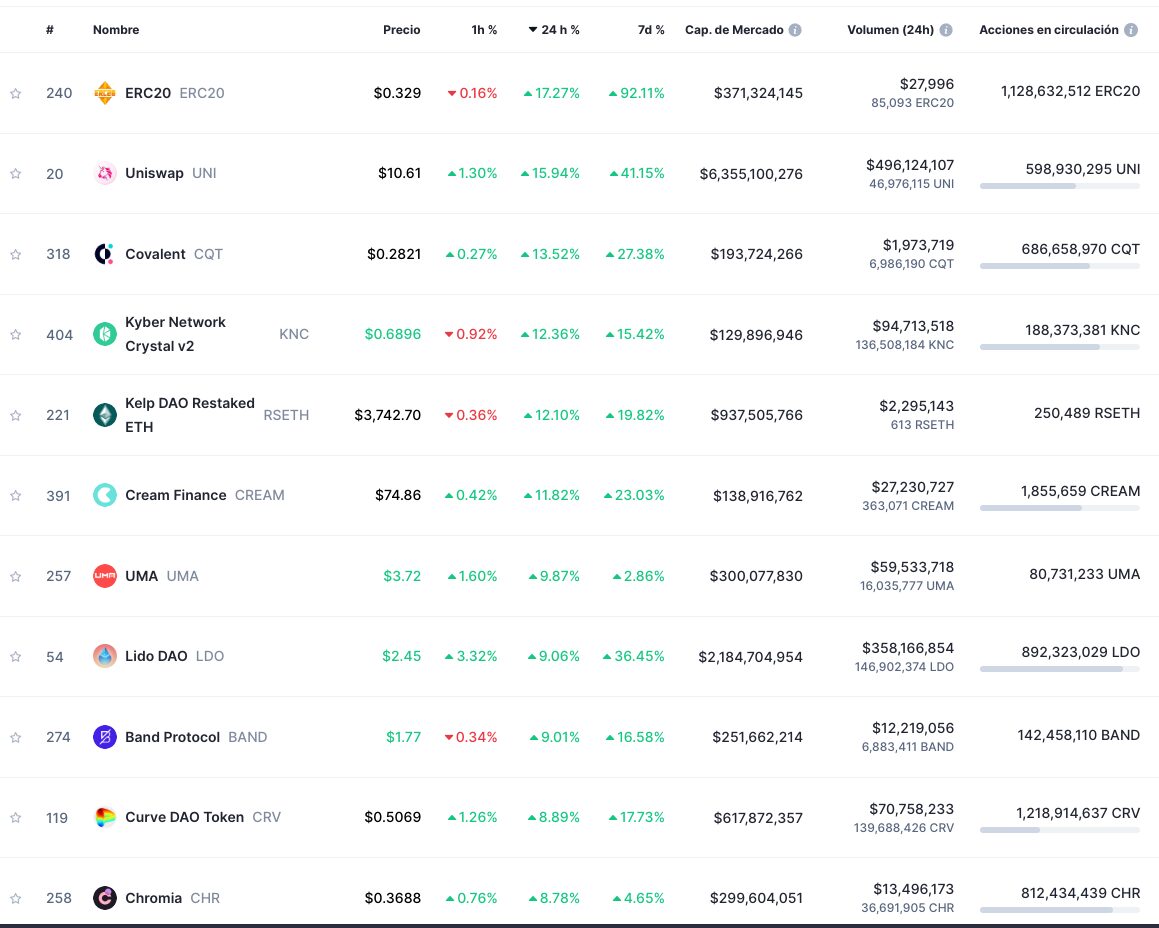Click Lido DAO 1h change 3.32%

click(471, 656)
